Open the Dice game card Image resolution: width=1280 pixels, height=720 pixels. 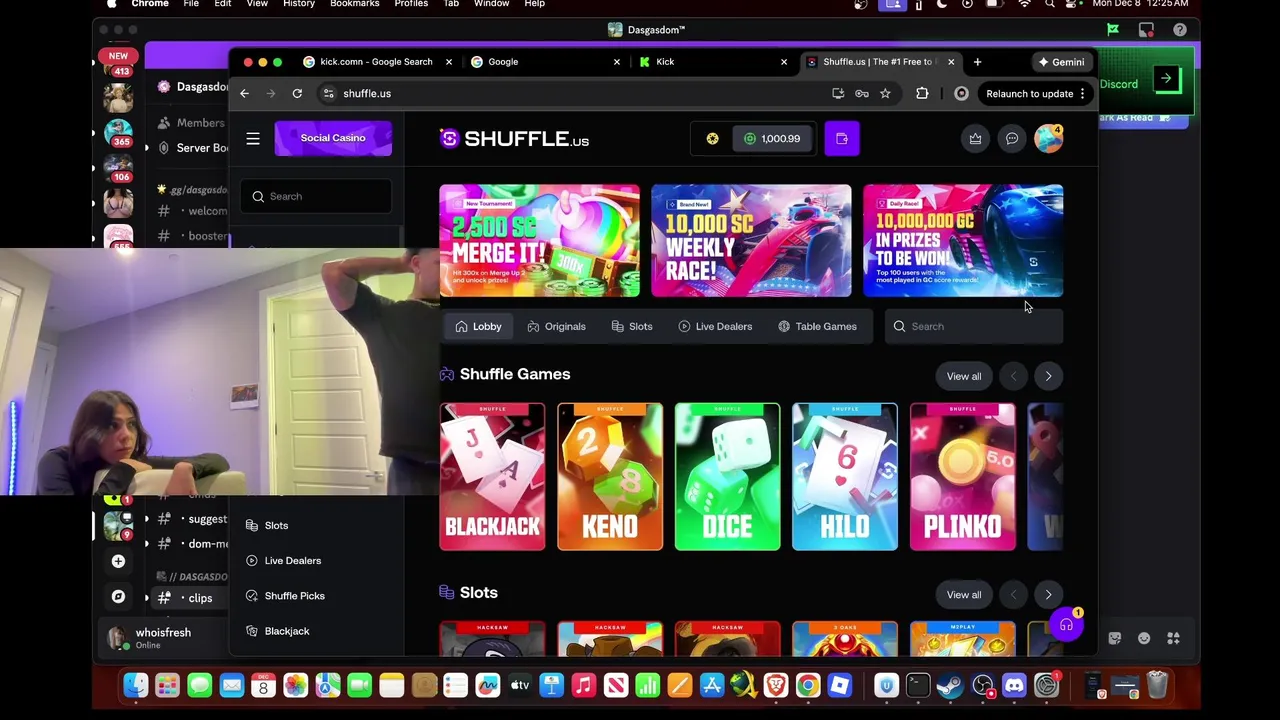[727, 477]
